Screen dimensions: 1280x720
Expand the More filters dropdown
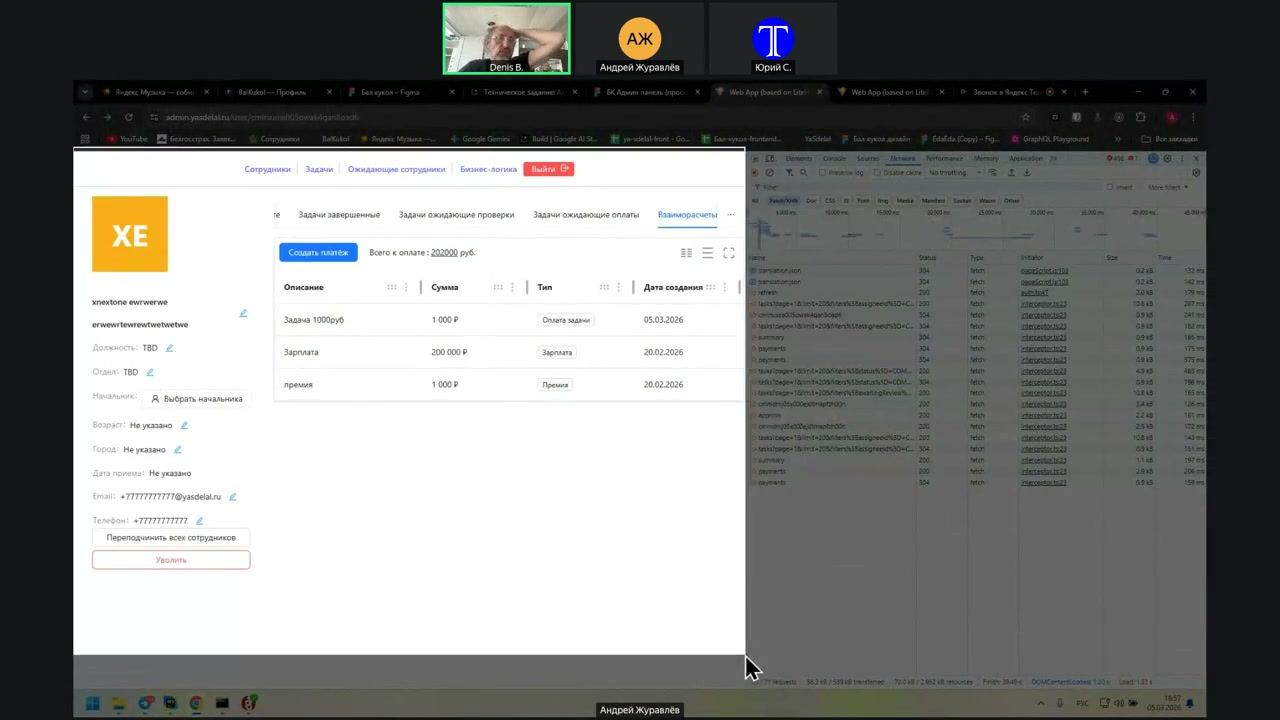(x=1166, y=187)
